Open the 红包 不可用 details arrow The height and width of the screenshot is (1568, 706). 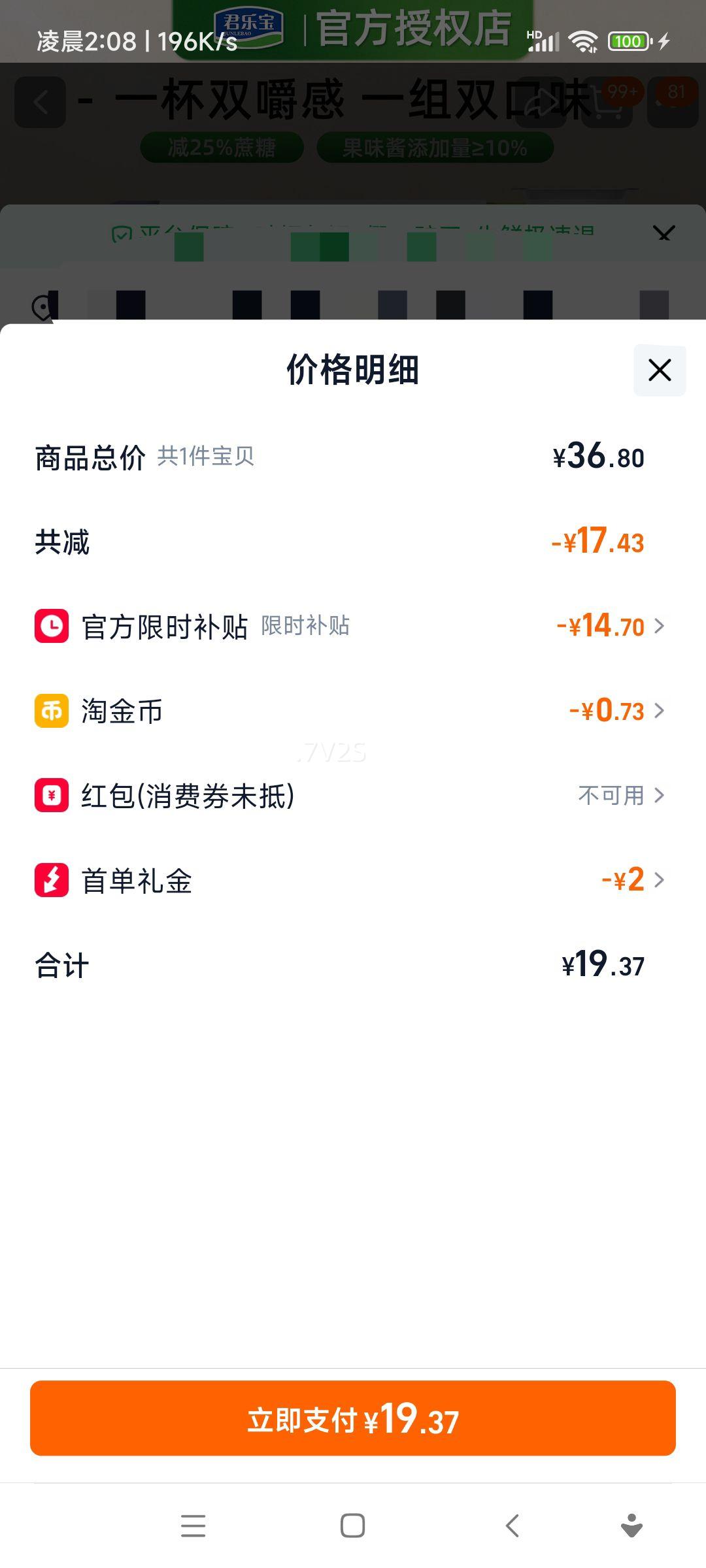(659, 795)
